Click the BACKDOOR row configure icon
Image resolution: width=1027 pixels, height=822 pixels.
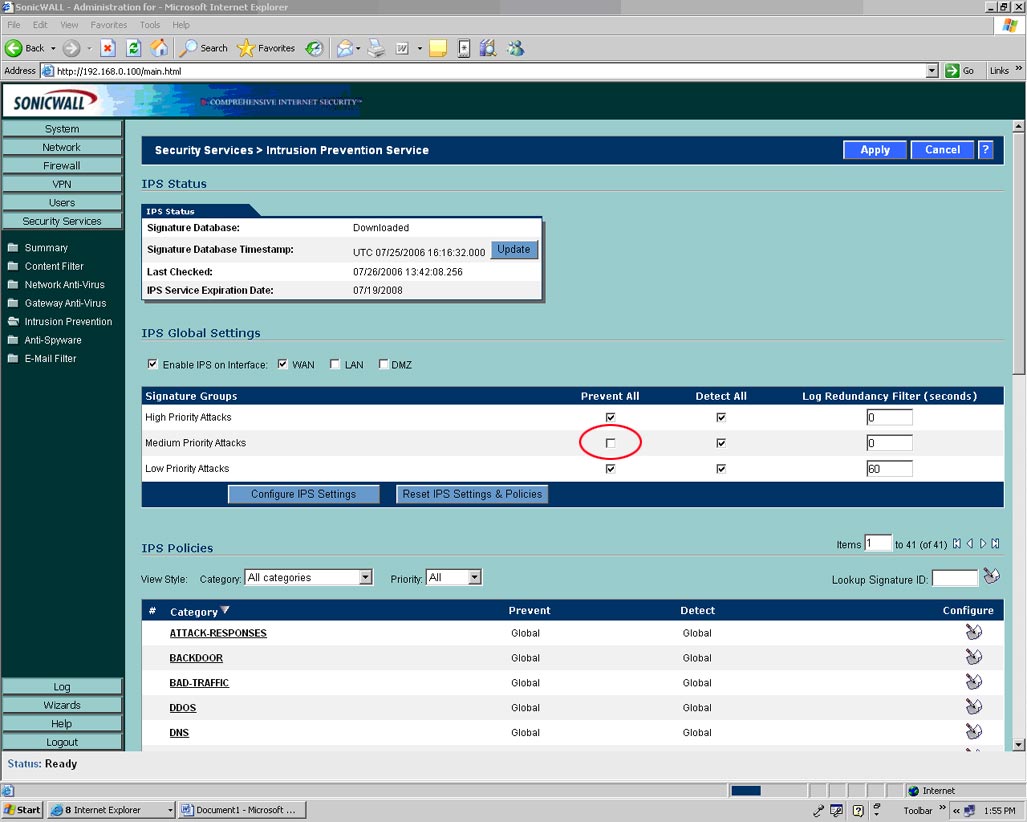click(973, 658)
